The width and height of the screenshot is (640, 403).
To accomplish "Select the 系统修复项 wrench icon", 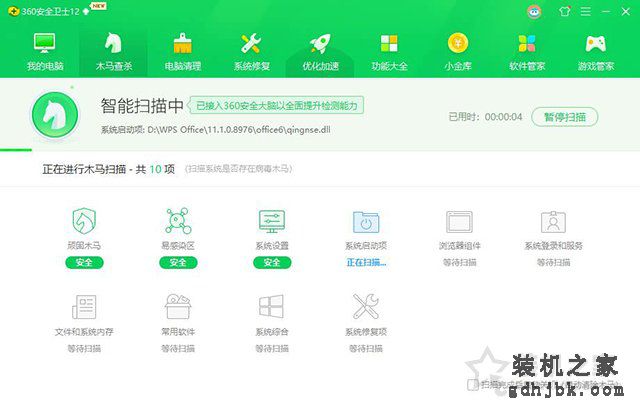I will 366,307.
